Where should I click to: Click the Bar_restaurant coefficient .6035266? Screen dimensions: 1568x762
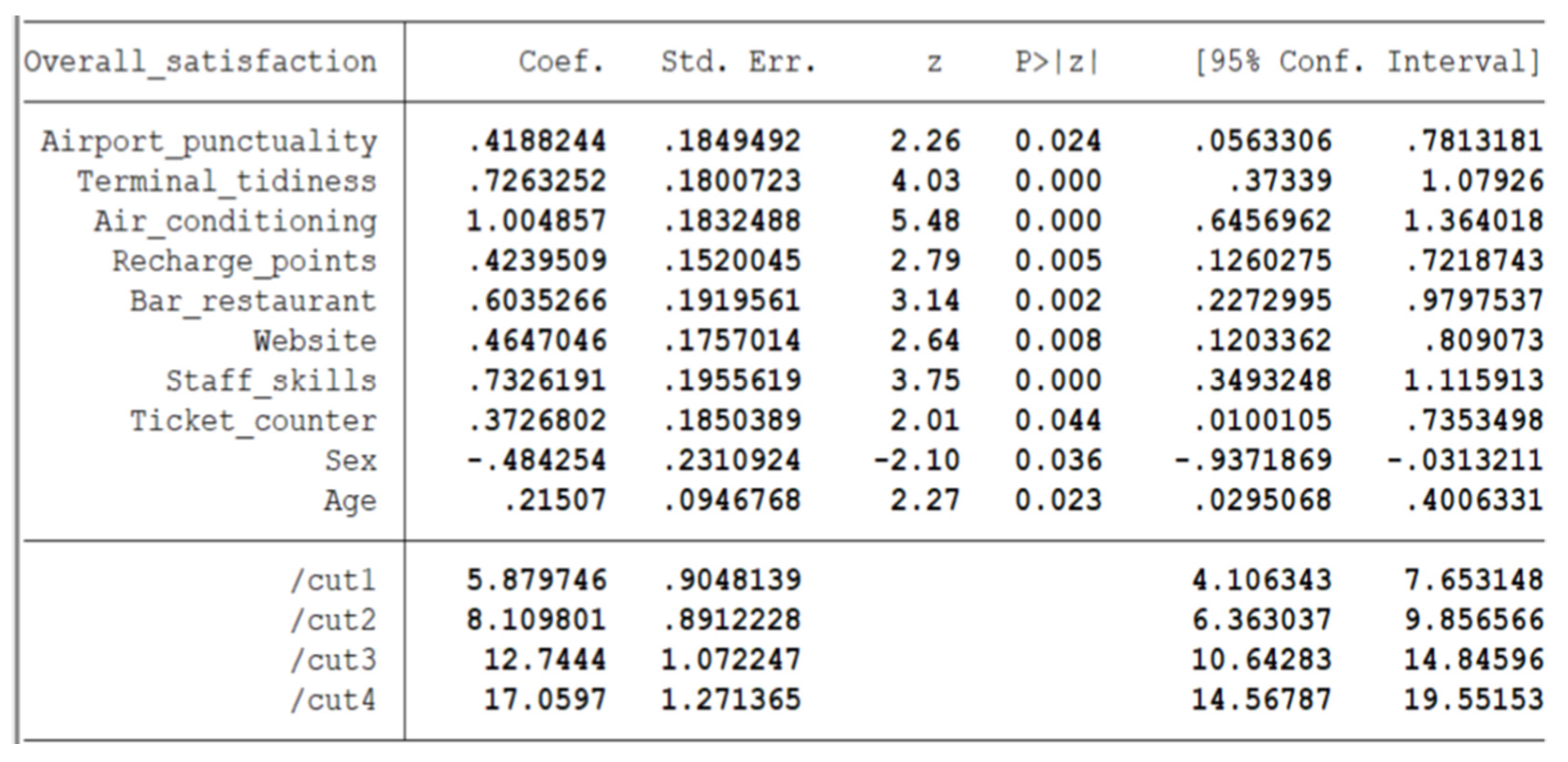pos(538,301)
